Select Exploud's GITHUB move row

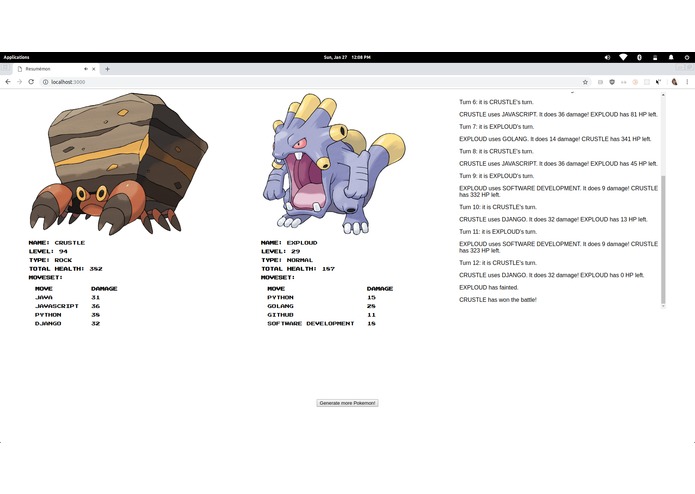click(322, 315)
